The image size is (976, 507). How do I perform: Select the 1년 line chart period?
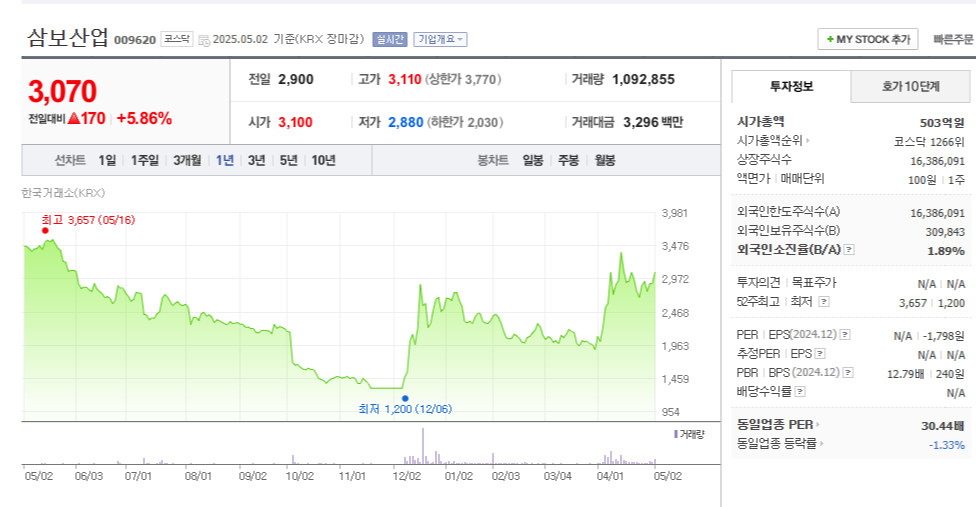[x=225, y=160]
